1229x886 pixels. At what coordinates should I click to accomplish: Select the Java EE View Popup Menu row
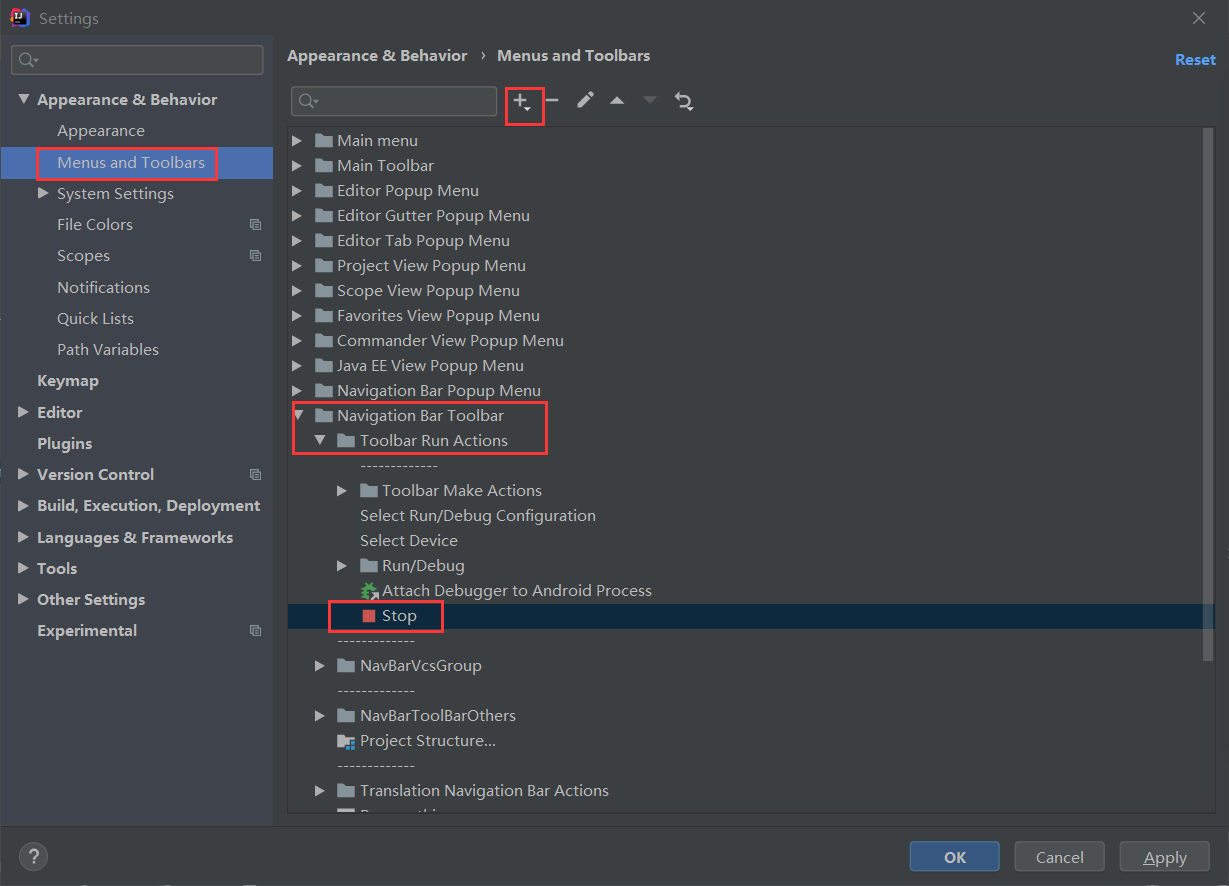coord(430,366)
